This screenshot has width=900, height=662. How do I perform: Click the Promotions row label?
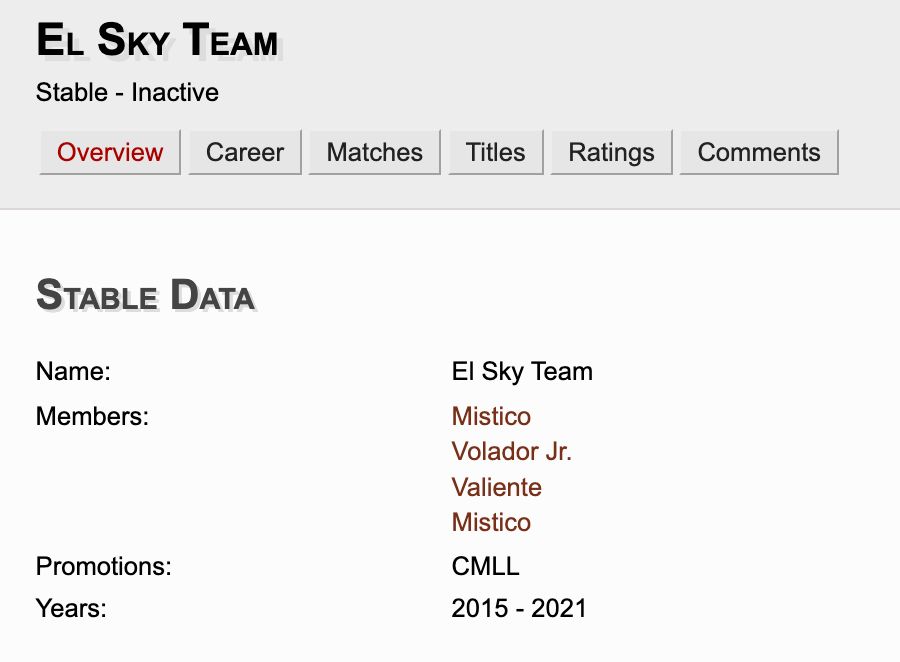[x=104, y=566]
